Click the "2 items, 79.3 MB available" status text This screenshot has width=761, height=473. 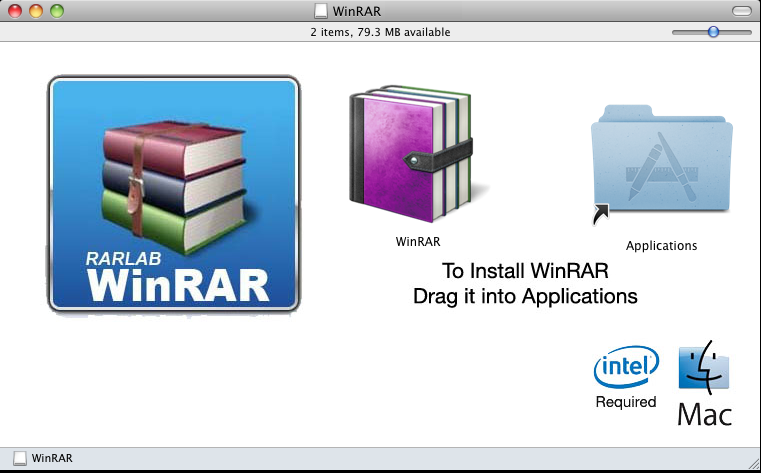point(380,32)
